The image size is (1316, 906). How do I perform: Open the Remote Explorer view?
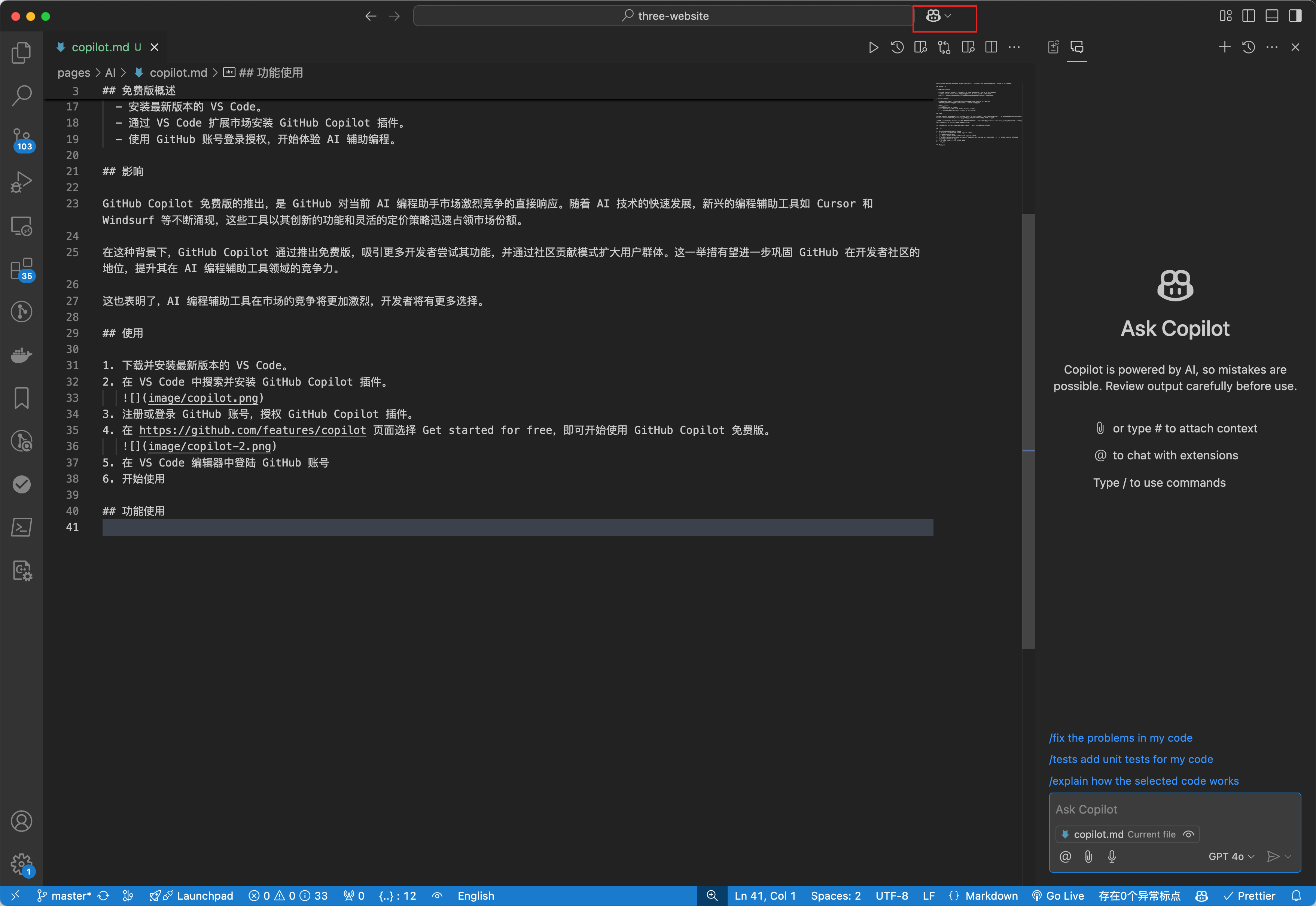(22, 226)
